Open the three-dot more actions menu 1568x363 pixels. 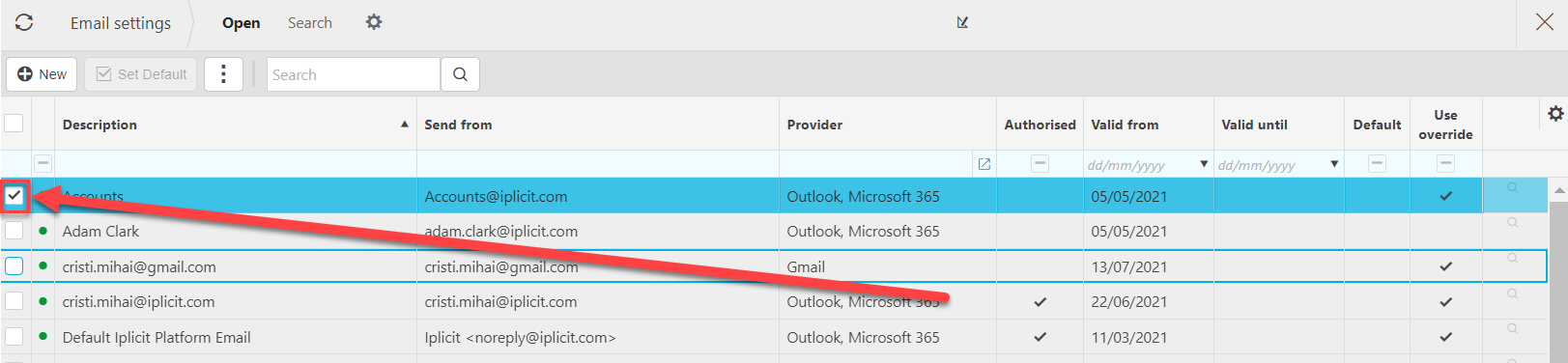[223, 74]
